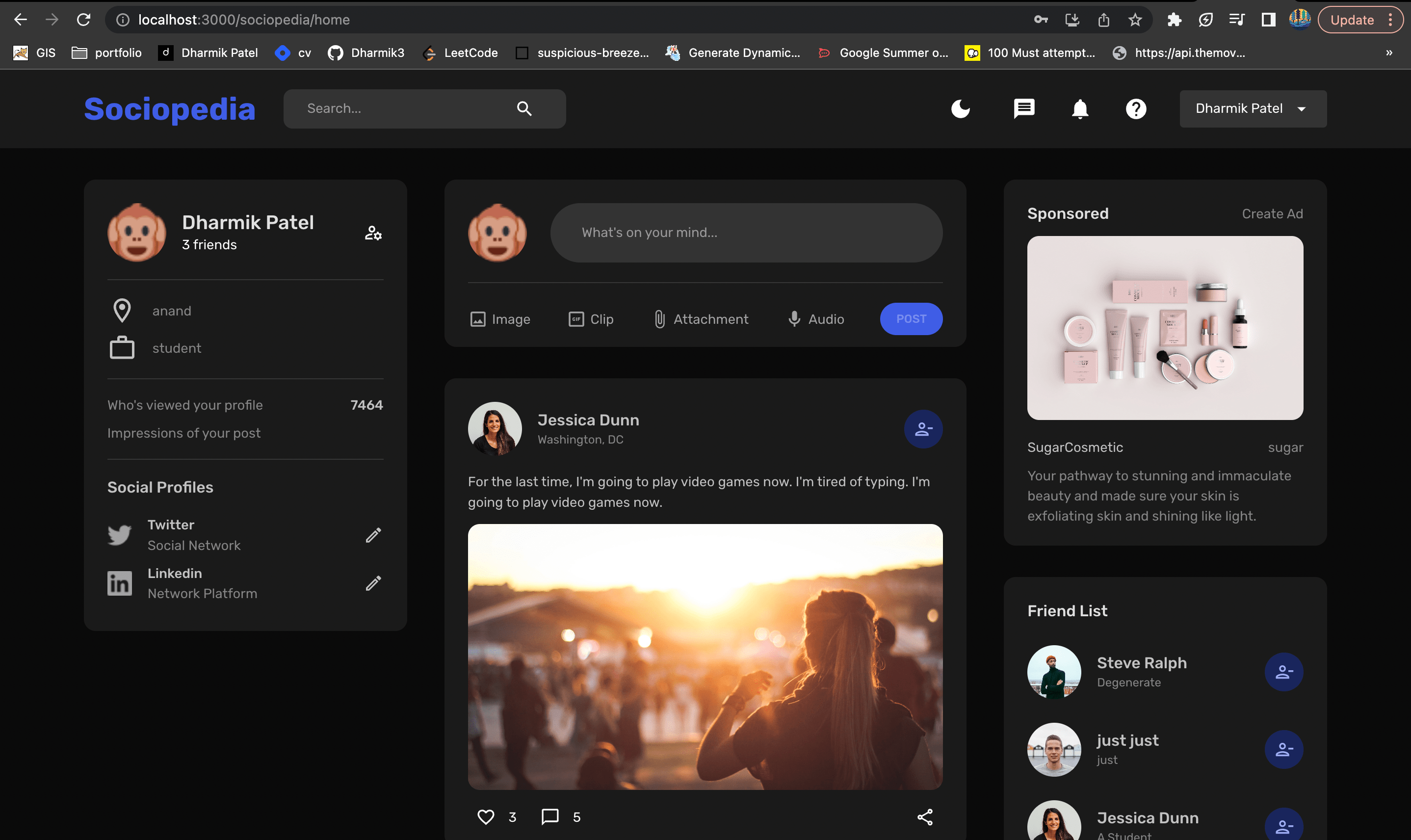Image resolution: width=1411 pixels, height=840 pixels.
Task: Edit the Linkedin social profile
Action: (x=373, y=583)
